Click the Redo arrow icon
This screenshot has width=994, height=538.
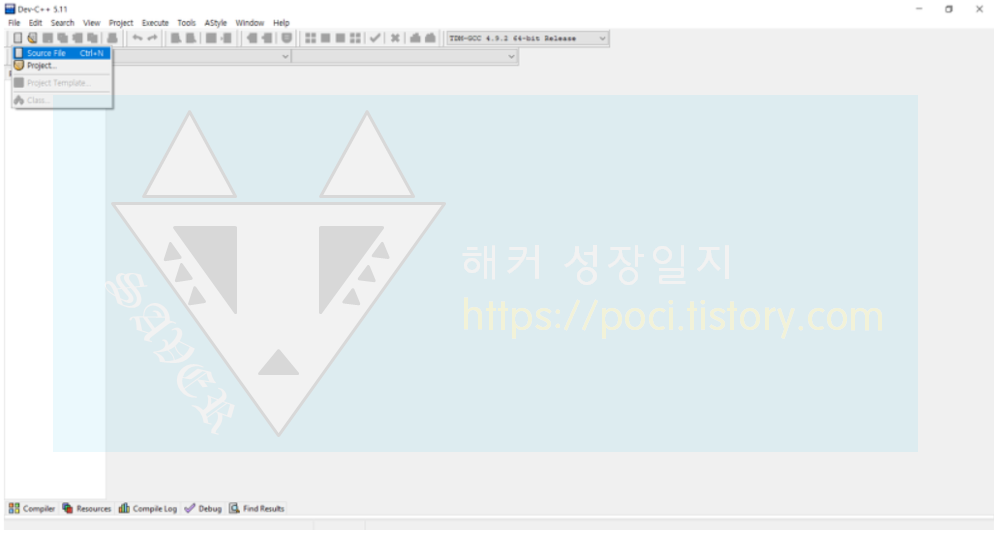click(152, 38)
